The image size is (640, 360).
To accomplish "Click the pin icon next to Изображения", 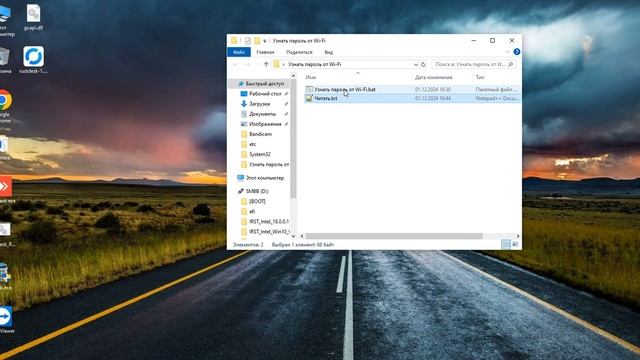I will [287, 124].
